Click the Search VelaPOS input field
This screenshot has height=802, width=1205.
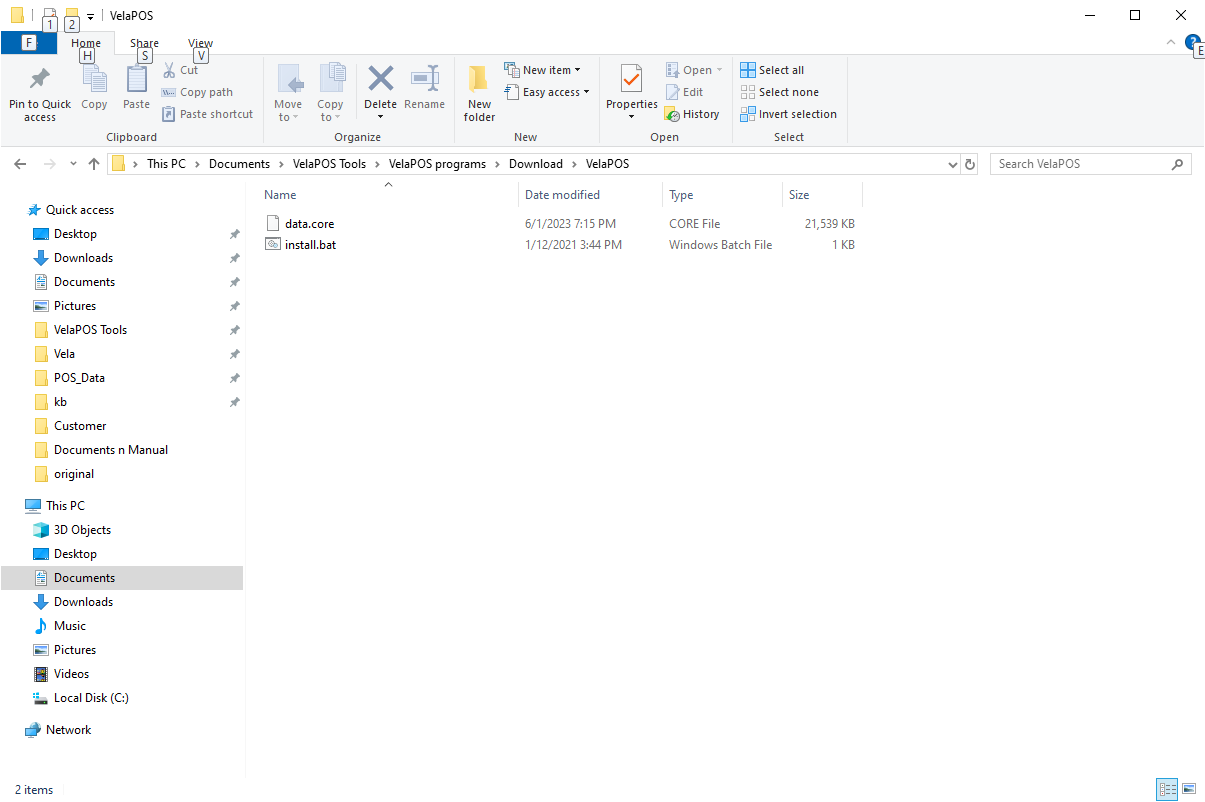click(1080, 164)
